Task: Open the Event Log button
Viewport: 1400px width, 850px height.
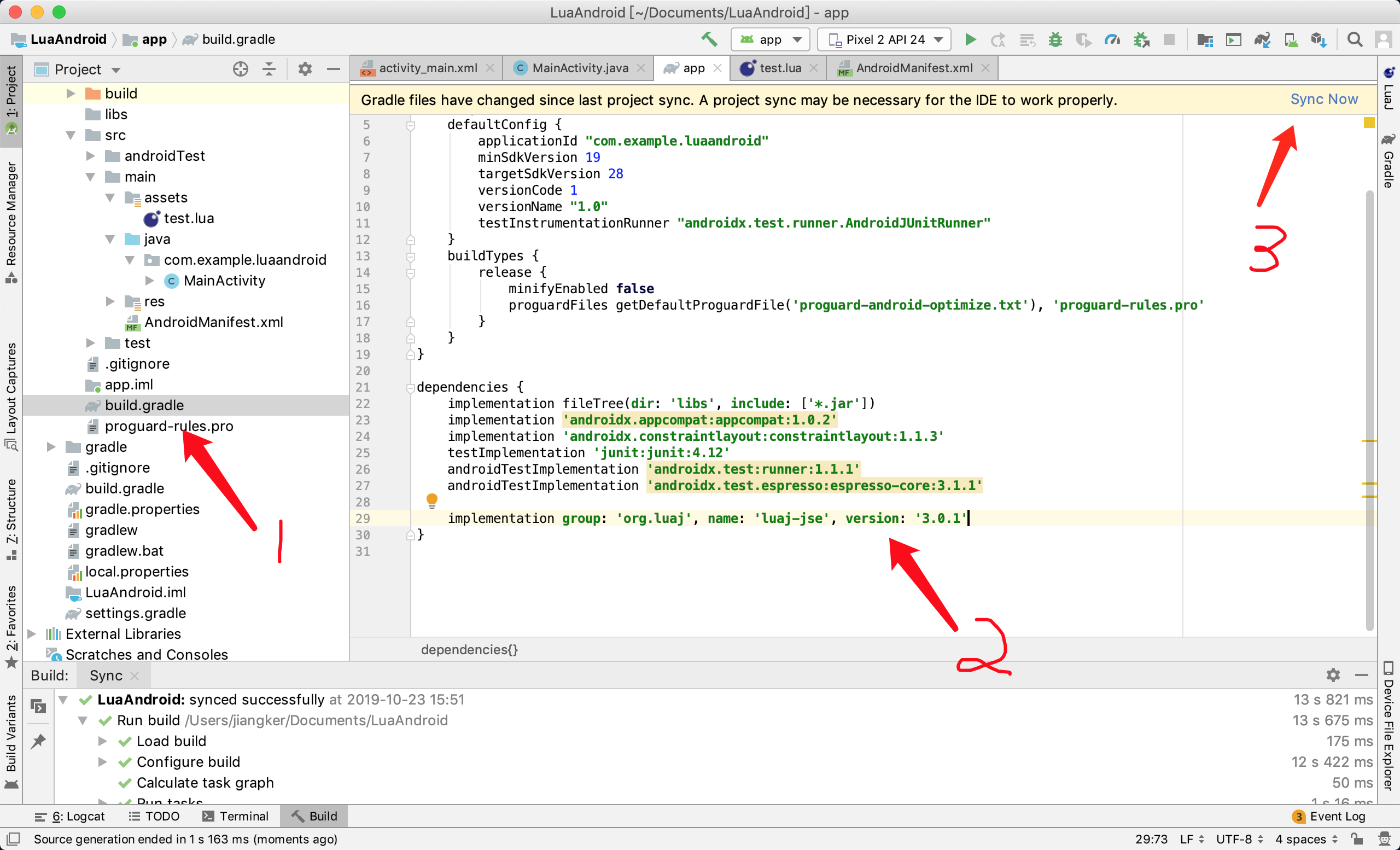Action: (1328, 816)
